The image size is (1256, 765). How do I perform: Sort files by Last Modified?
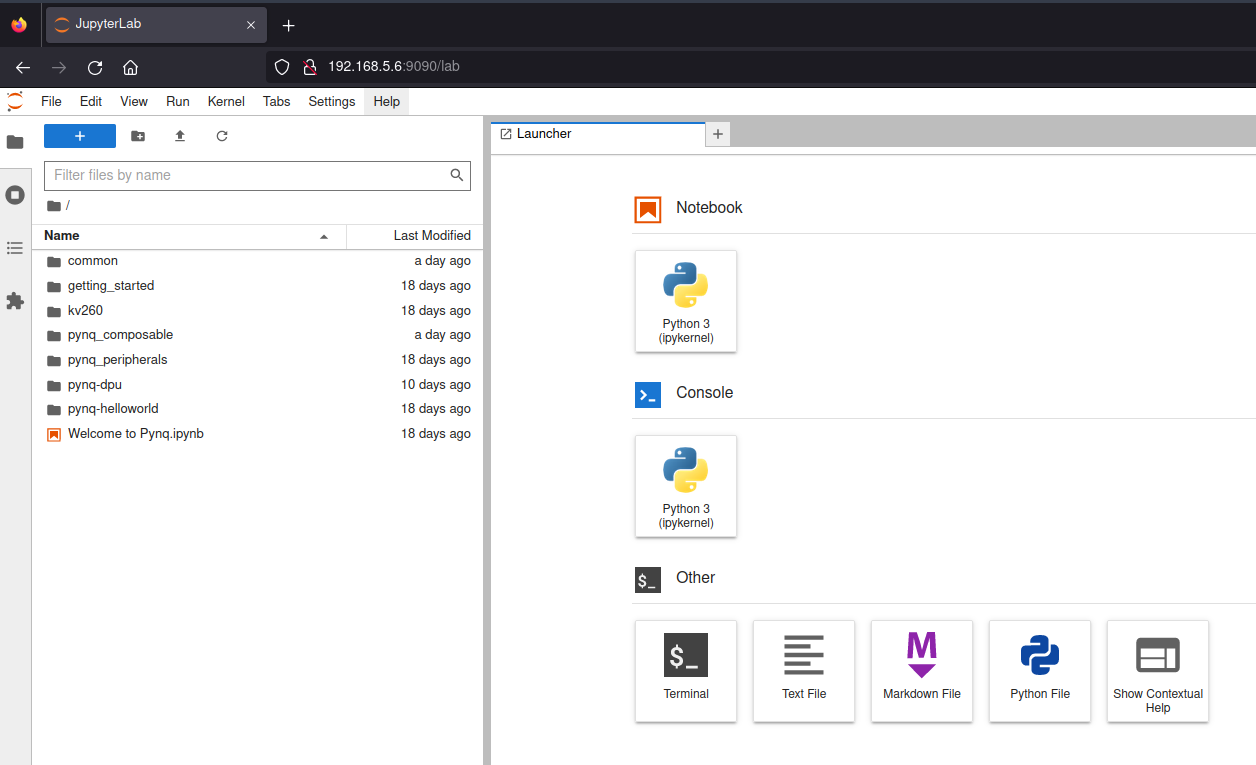[431, 236]
